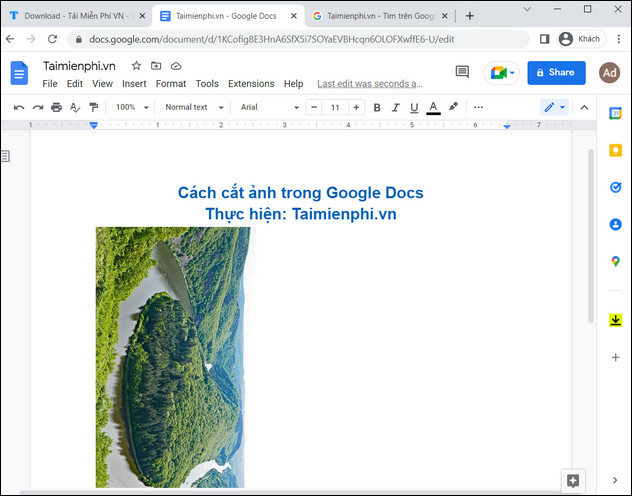Open the Chrome three-dot menu

click(619, 39)
